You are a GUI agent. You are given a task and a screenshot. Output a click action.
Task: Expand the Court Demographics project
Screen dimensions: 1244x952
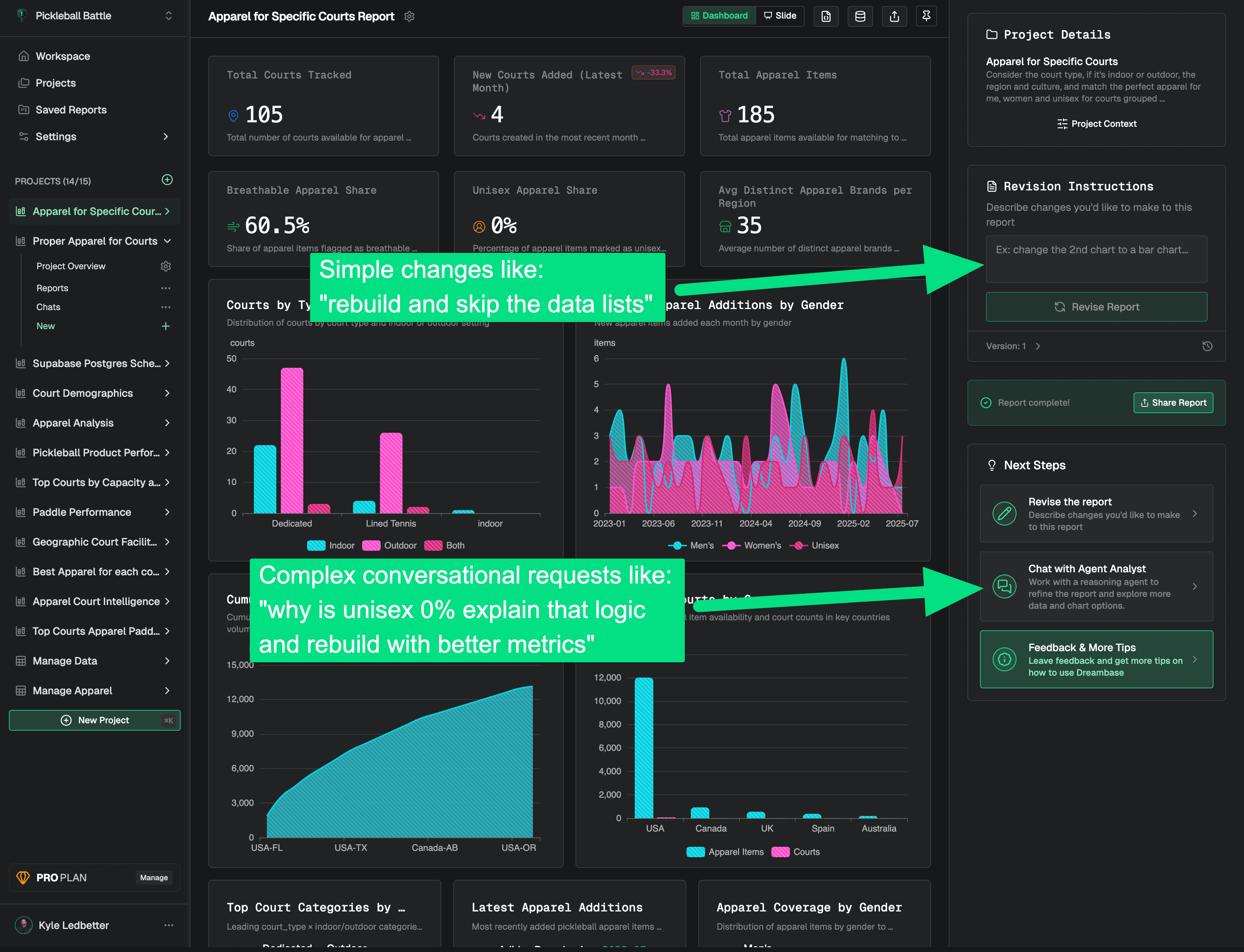pyautogui.click(x=167, y=393)
